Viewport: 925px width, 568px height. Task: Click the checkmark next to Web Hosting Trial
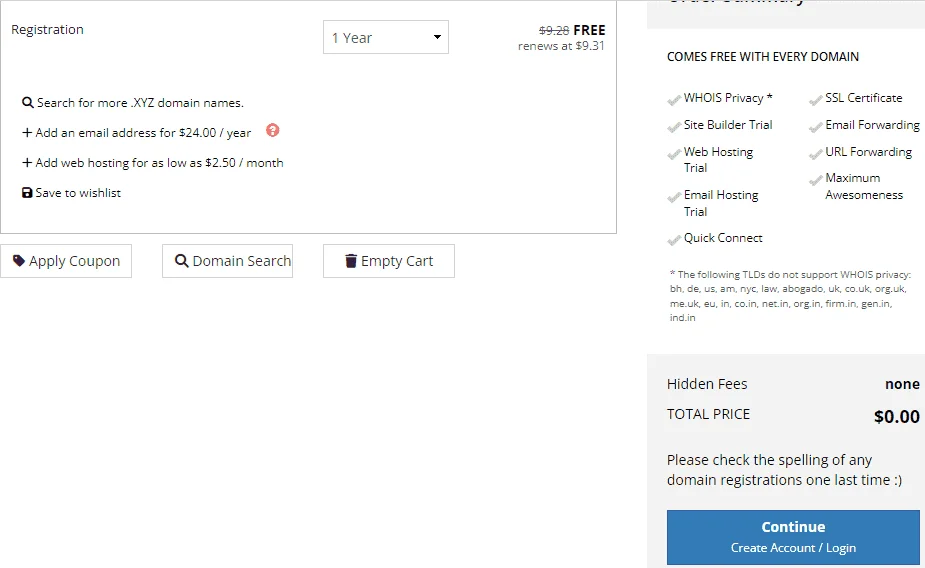(674, 154)
